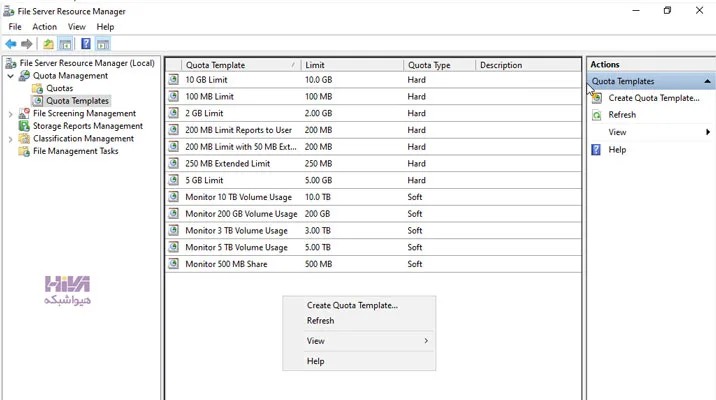Click the Monitor 5 TB Volume Usage icon

174,247
